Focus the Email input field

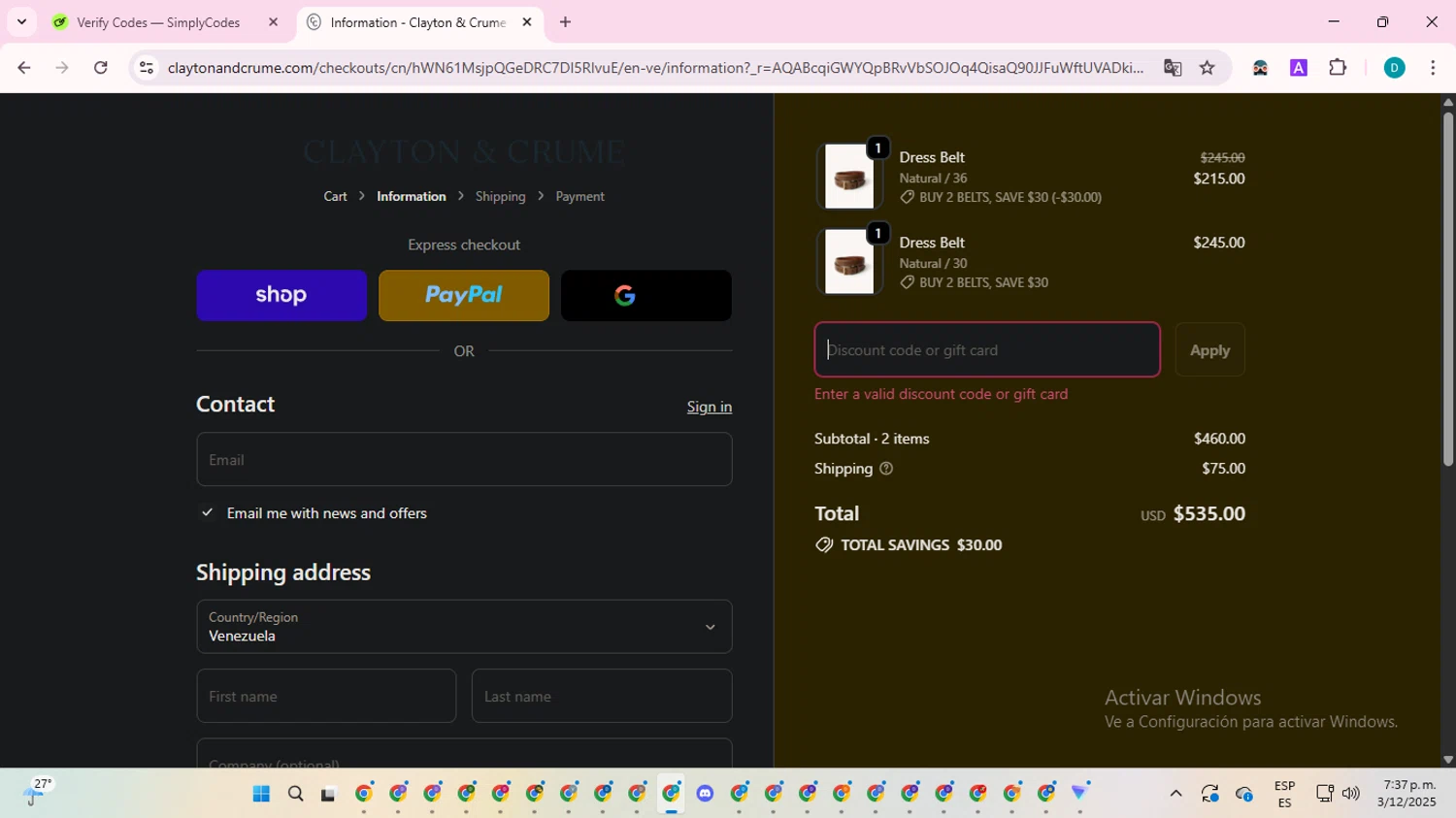(x=464, y=459)
